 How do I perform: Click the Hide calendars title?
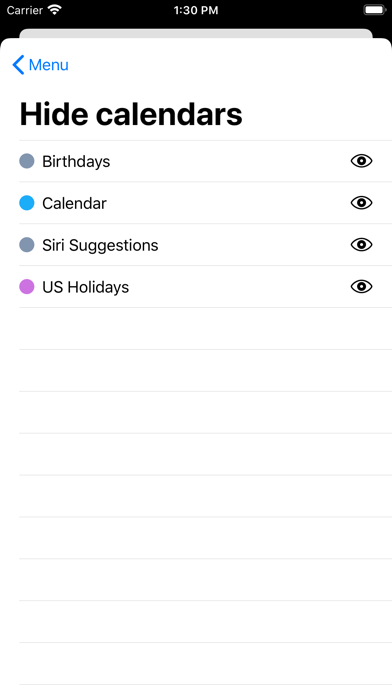pyautogui.click(x=131, y=114)
